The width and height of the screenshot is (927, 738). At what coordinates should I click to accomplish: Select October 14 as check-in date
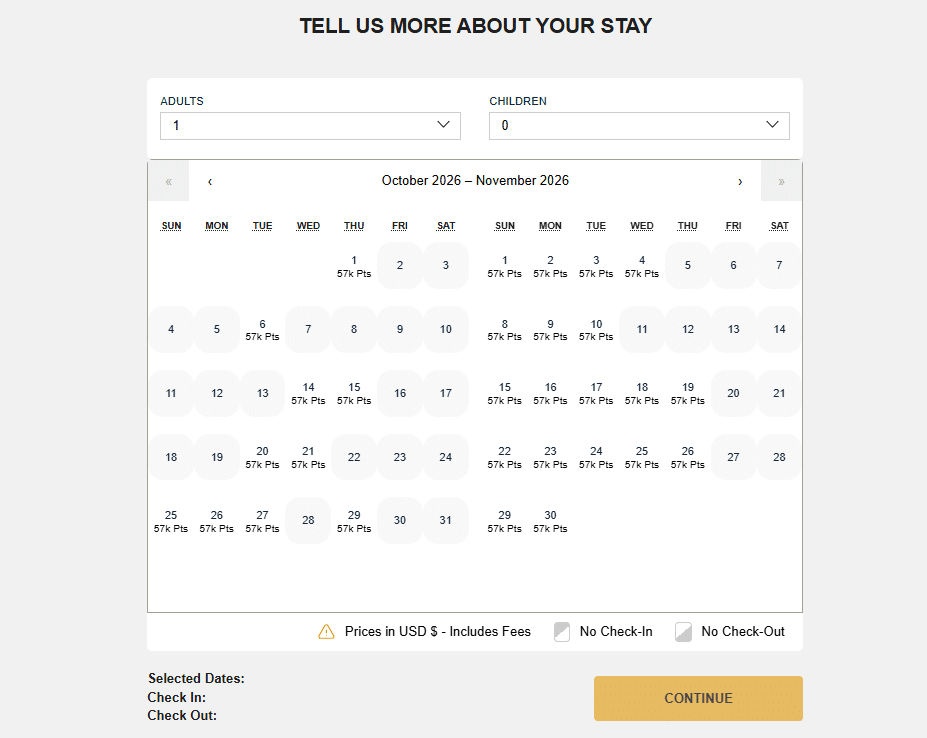point(308,393)
